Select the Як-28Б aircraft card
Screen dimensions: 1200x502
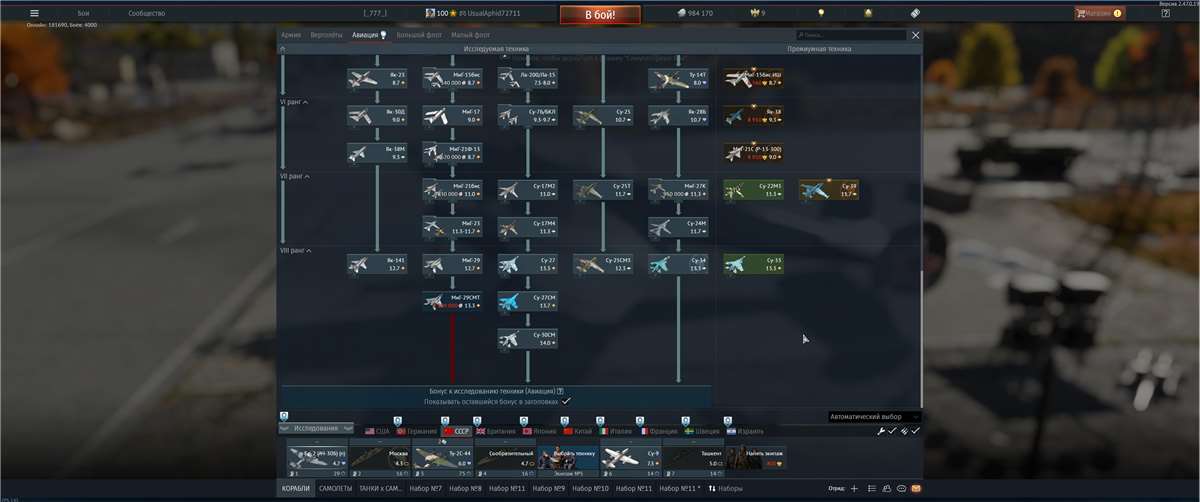tap(679, 116)
